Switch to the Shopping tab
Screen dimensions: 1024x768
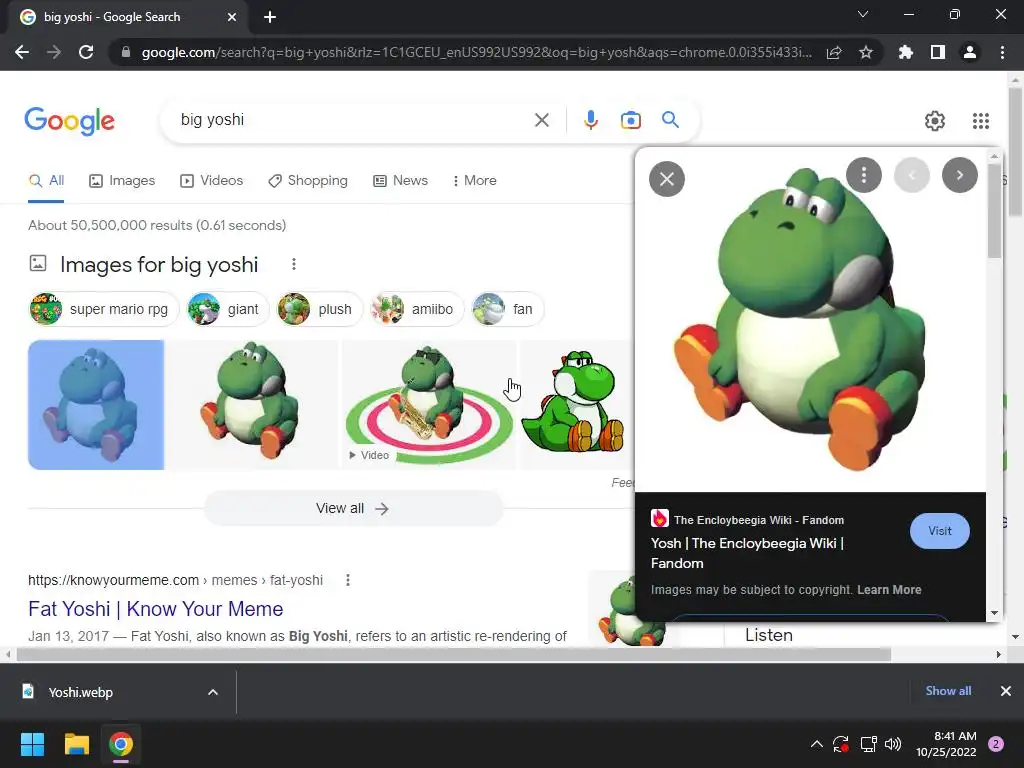[x=308, y=181]
